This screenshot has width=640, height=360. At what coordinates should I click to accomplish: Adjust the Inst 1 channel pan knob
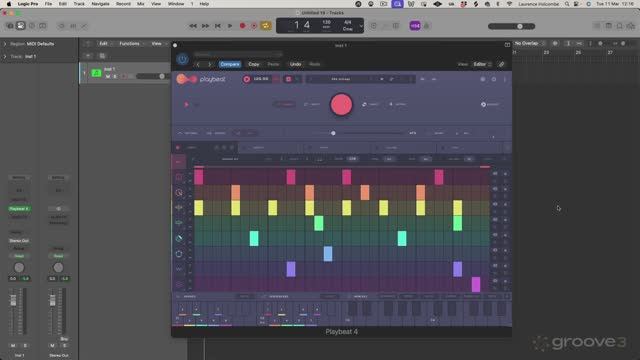[x=19, y=267]
